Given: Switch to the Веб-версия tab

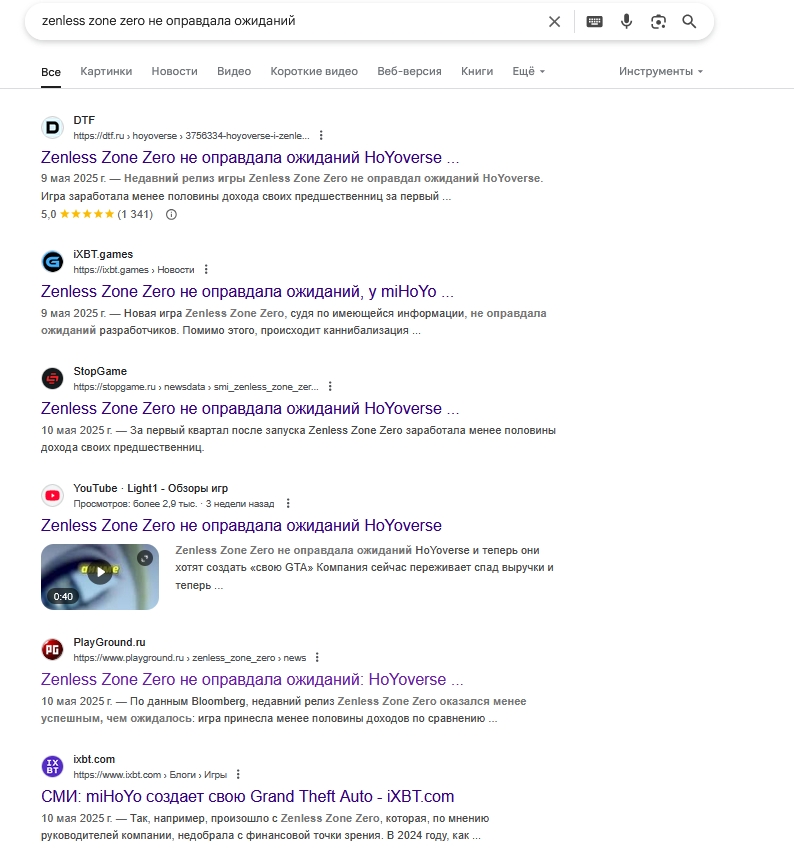Looking at the screenshot, I should pyautogui.click(x=409, y=72).
